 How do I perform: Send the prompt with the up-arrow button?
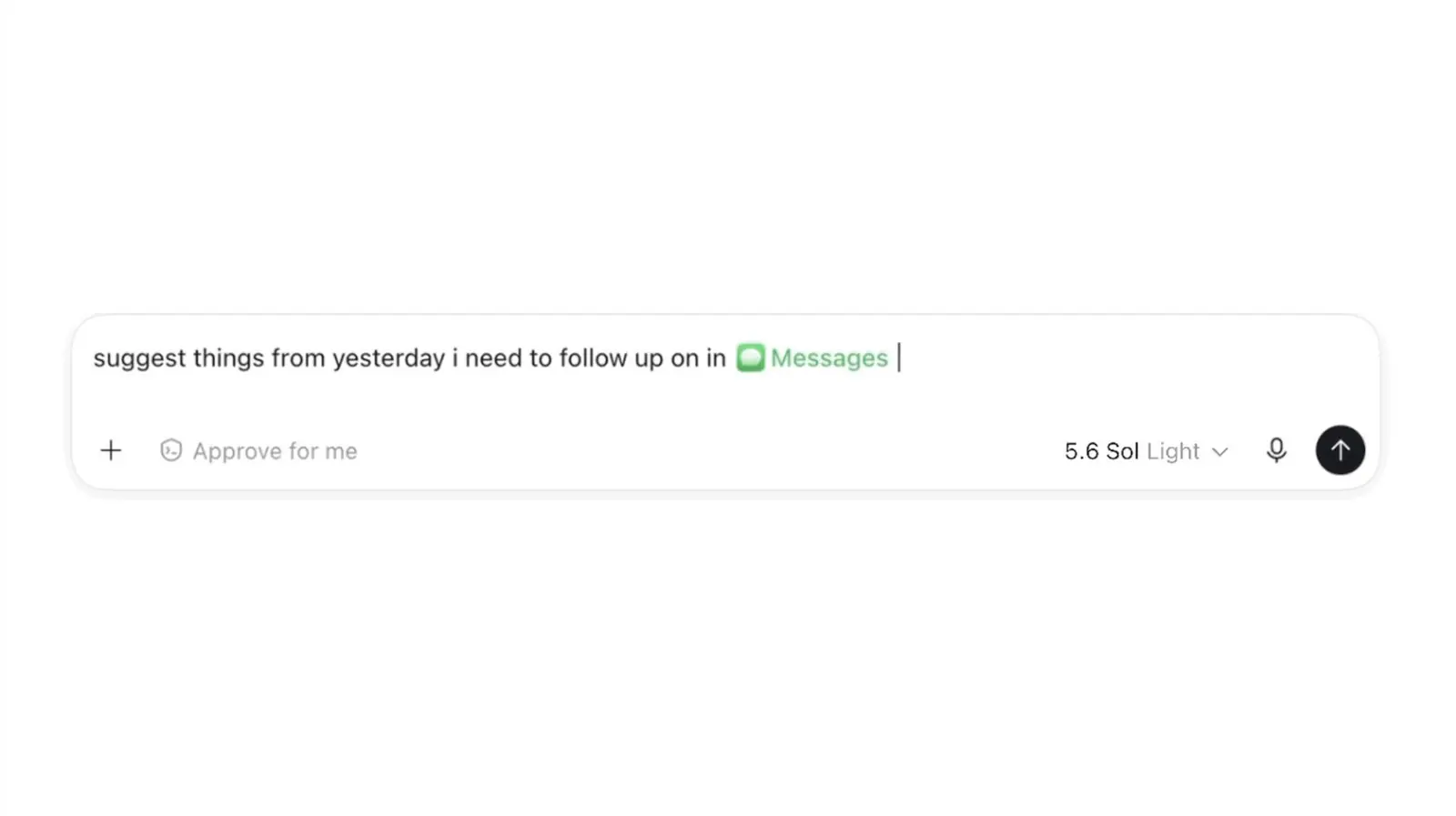(1340, 450)
